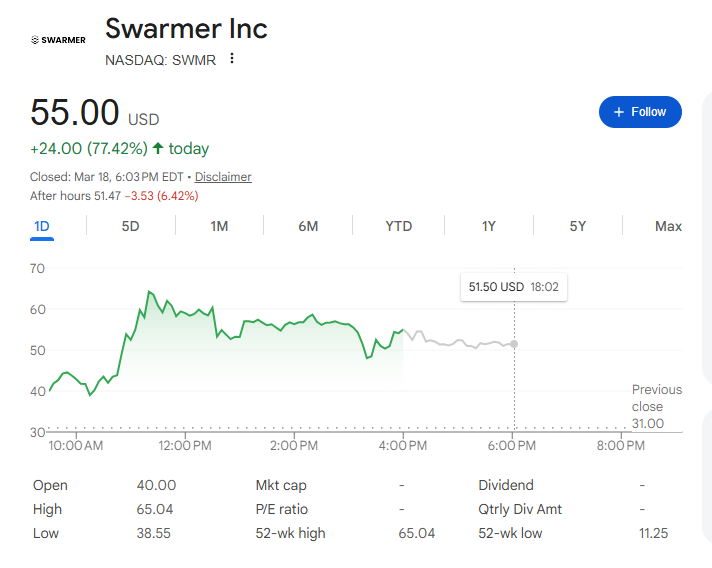Select the 6M chart range tab
Image resolution: width=712 pixels, height=568 pixels.
click(x=308, y=226)
